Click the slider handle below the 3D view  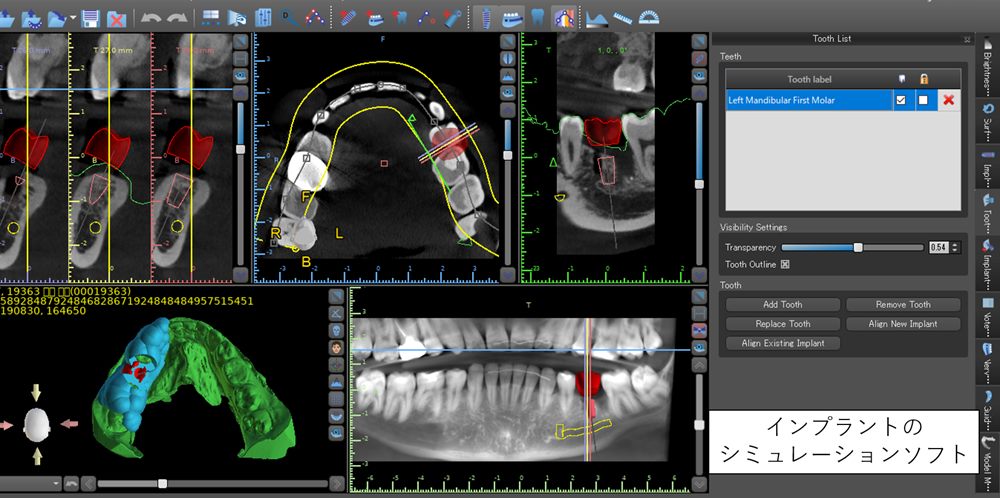tap(162, 483)
